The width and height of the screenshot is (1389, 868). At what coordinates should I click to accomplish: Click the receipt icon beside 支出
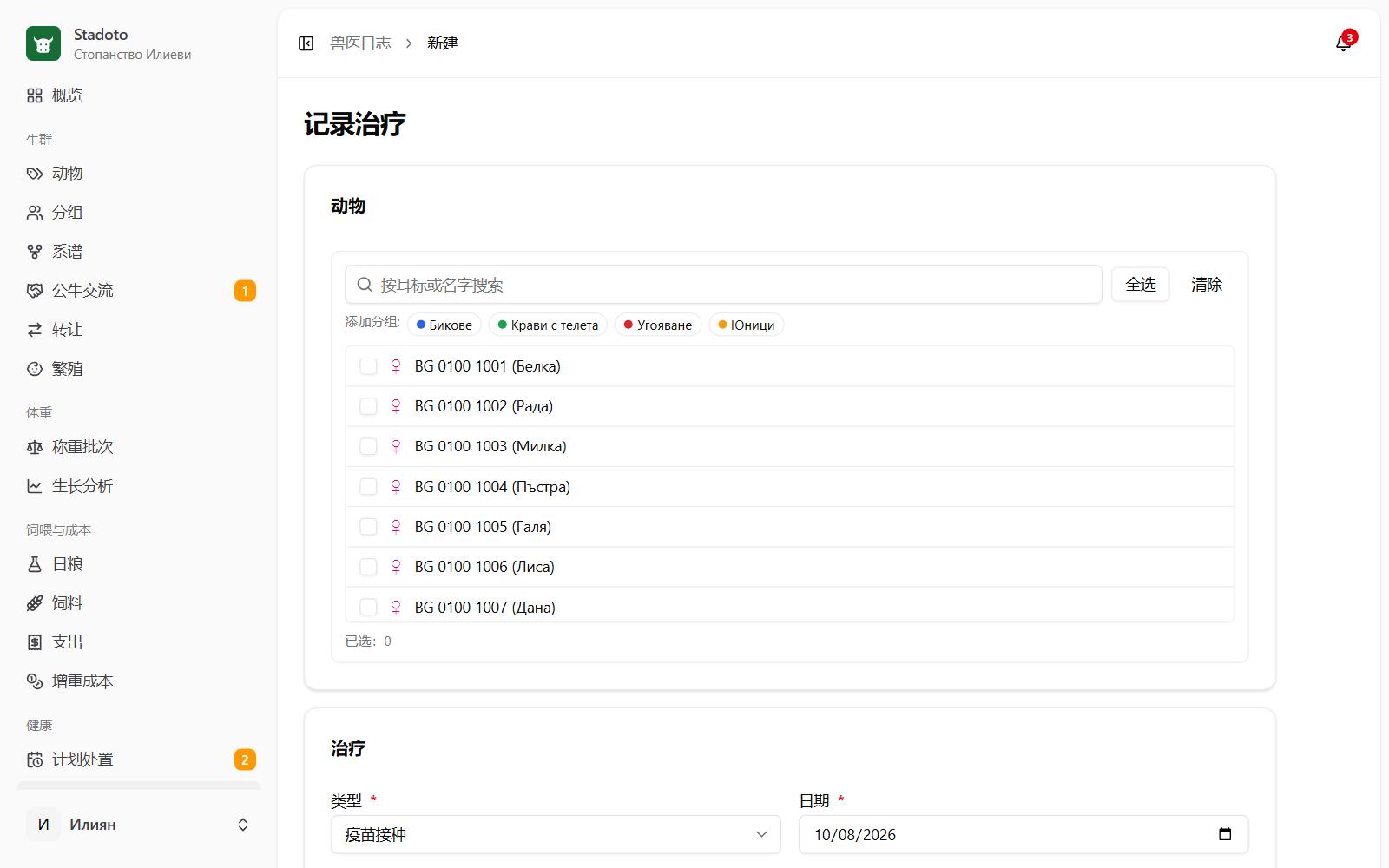pyautogui.click(x=35, y=642)
